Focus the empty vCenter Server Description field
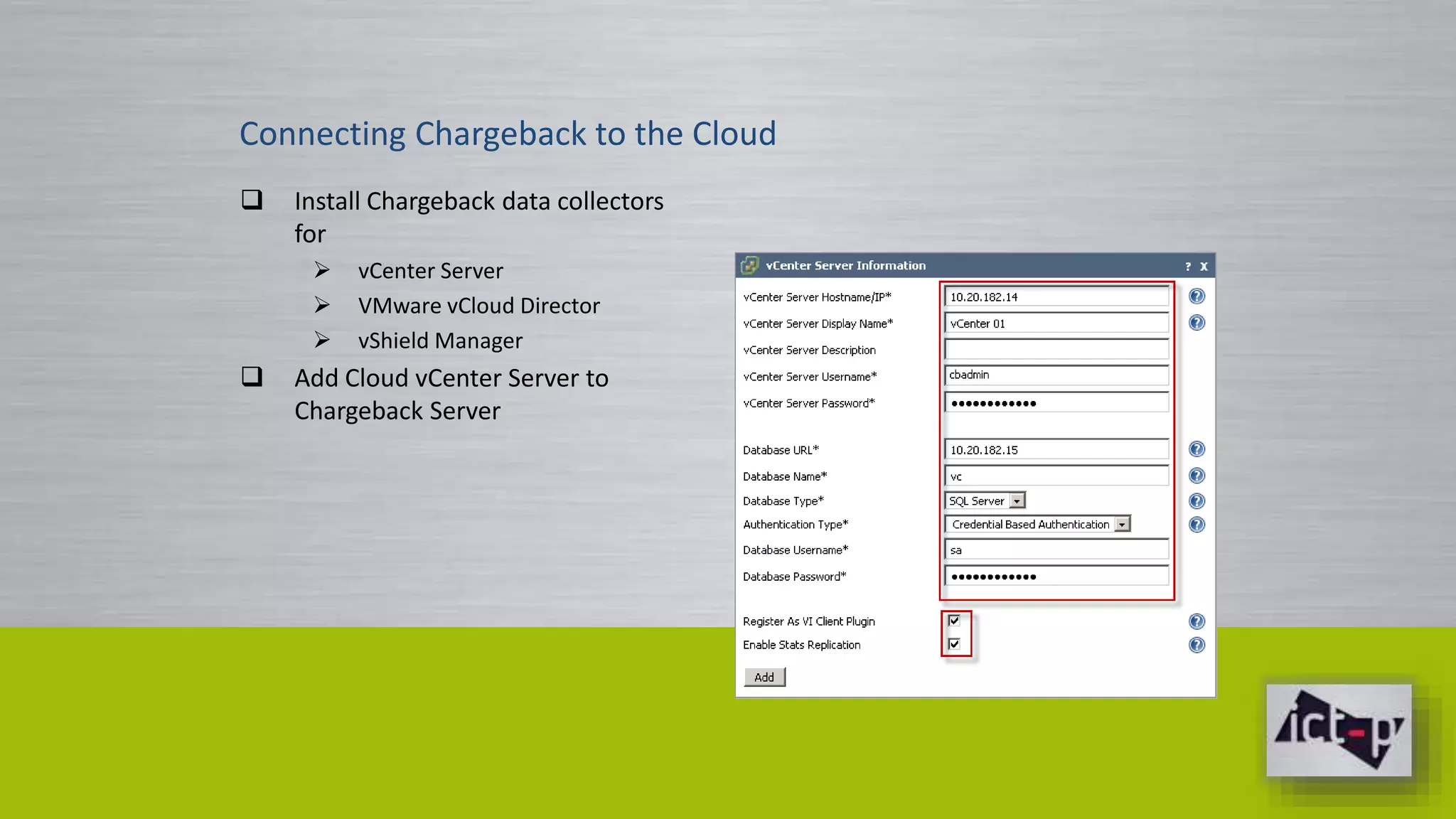 pos(1056,349)
